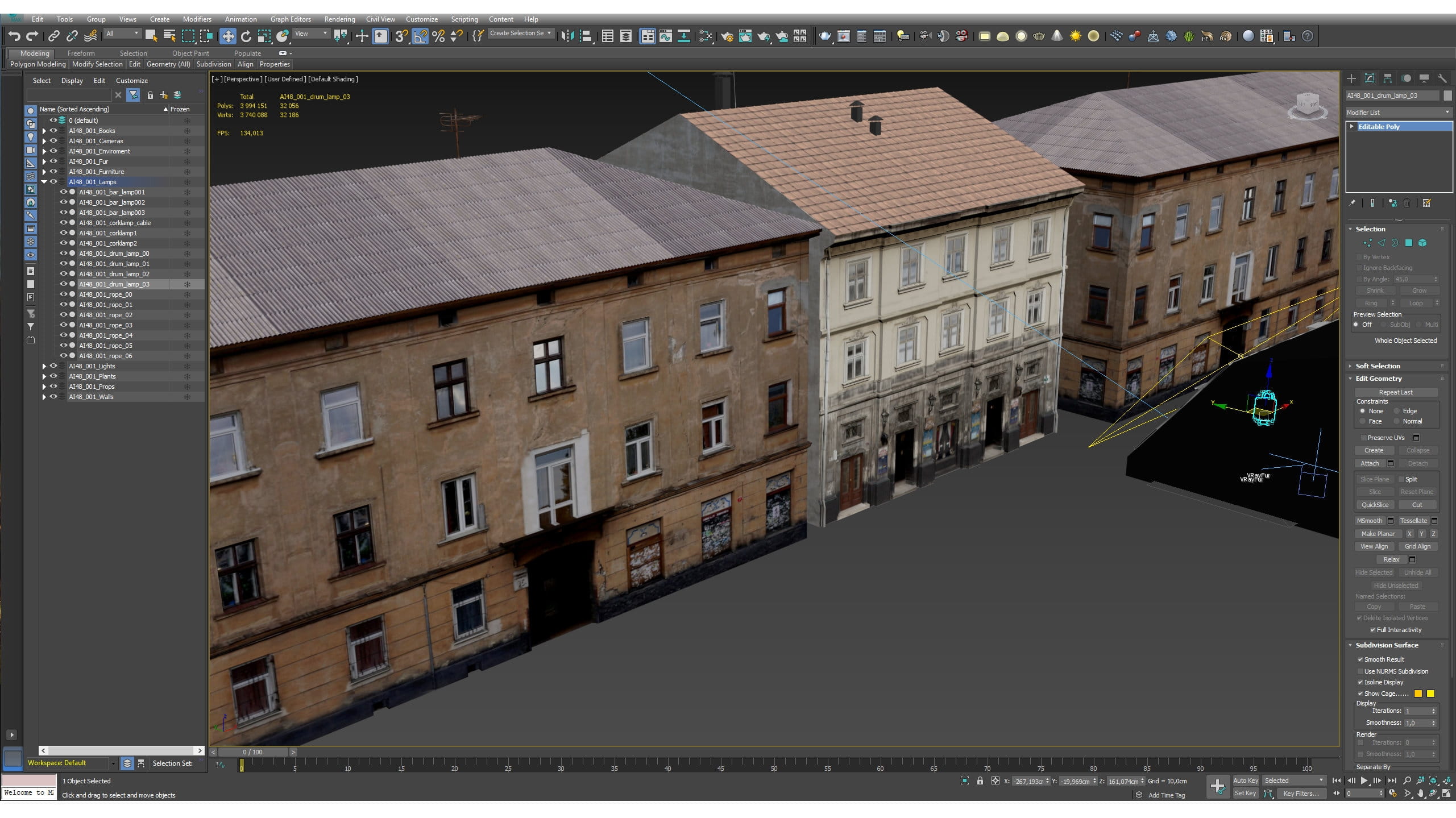The image size is (1456, 818).
Task: Switch to the Freeform ribbon tab
Action: [81, 53]
